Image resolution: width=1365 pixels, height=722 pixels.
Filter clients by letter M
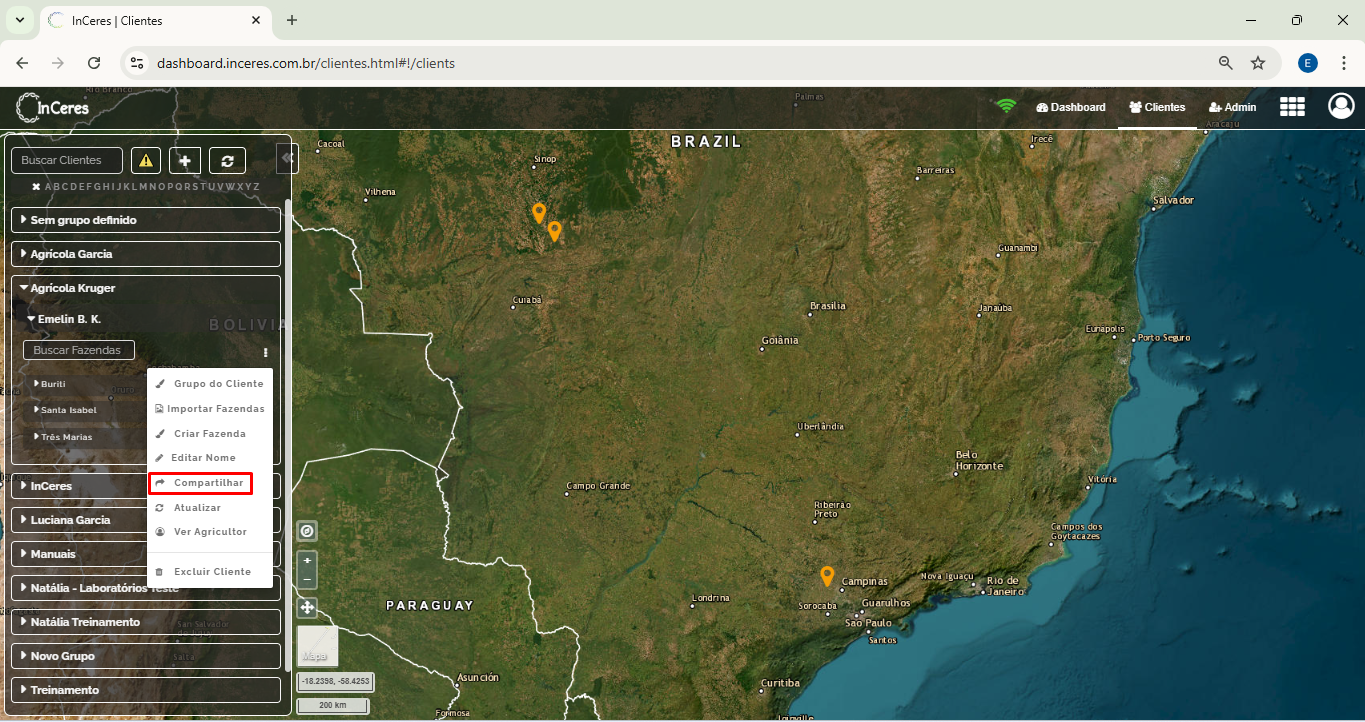[x=143, y=187]
